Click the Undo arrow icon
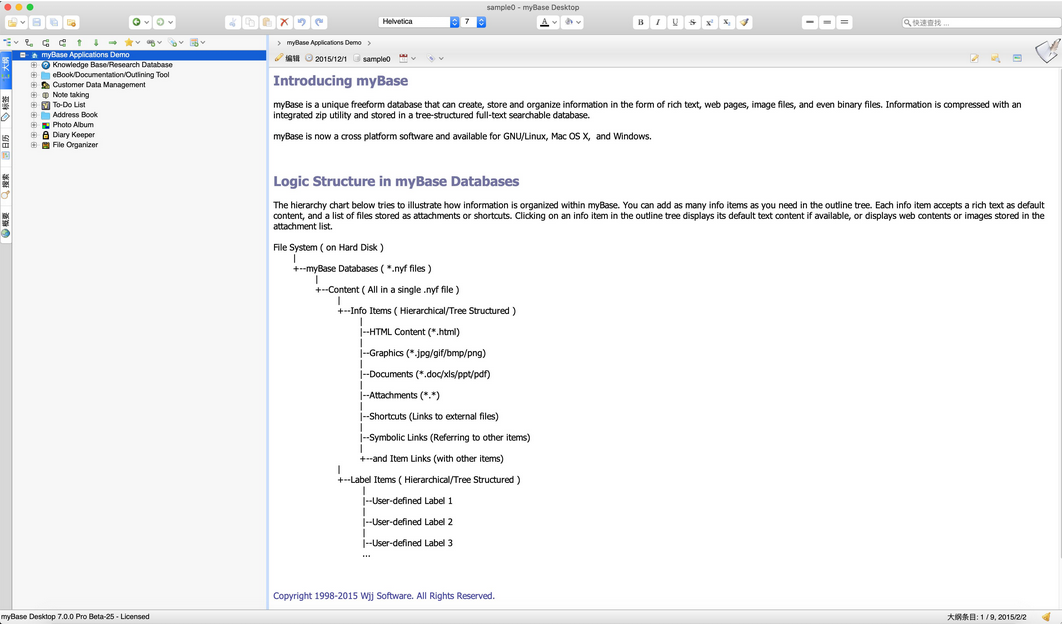Screen dimensions: 1062x625 click(x=301, y=22)
